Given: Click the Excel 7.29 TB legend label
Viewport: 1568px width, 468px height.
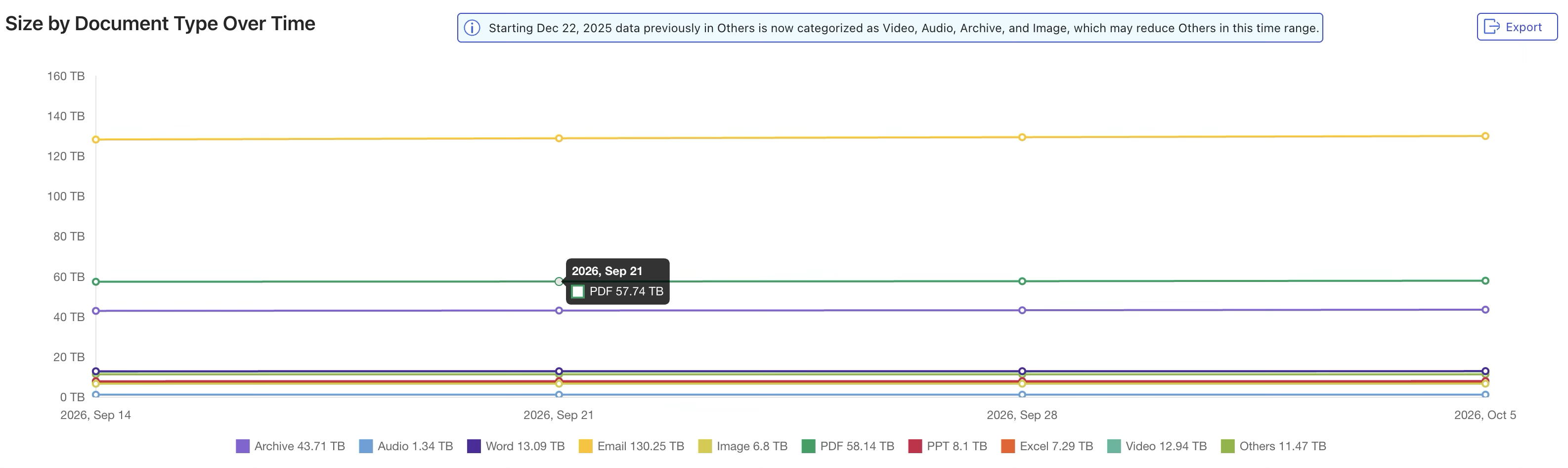Looking at the screenshot, I should coord(1056,446).
